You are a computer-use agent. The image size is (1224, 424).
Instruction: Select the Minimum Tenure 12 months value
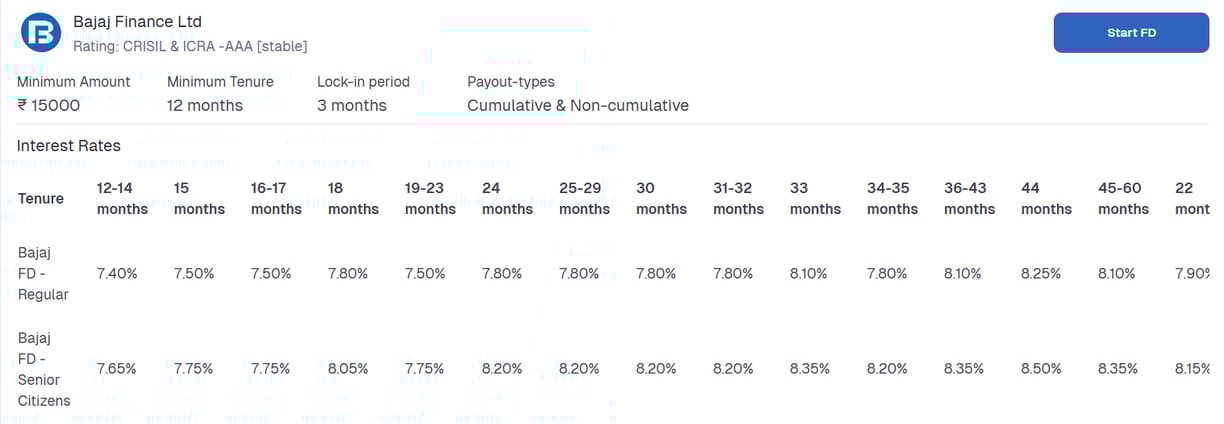205,105
